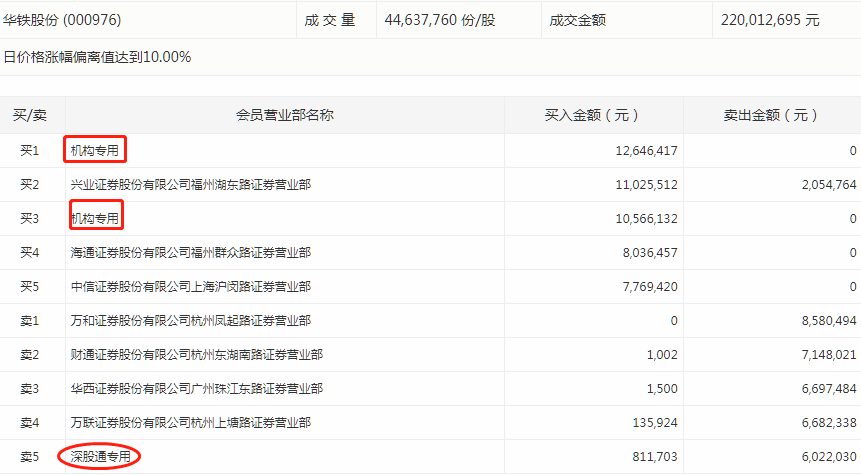The height and width of the screenshot is (475, 861).
Task: Select 万联证券 杭州上塘路证券营业部 entry
Action: pyautogui.click(x=190, y=423)
